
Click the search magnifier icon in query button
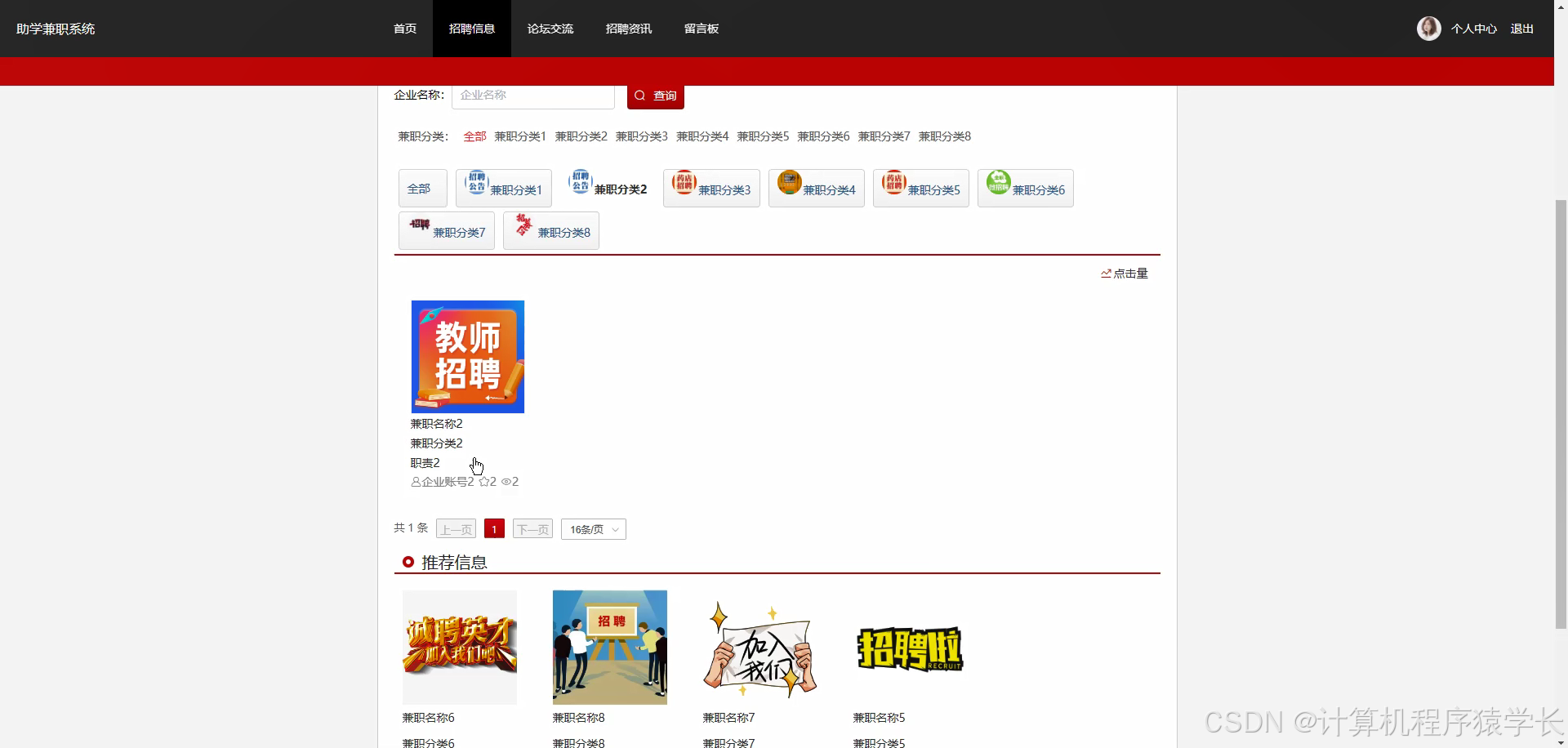640,96
